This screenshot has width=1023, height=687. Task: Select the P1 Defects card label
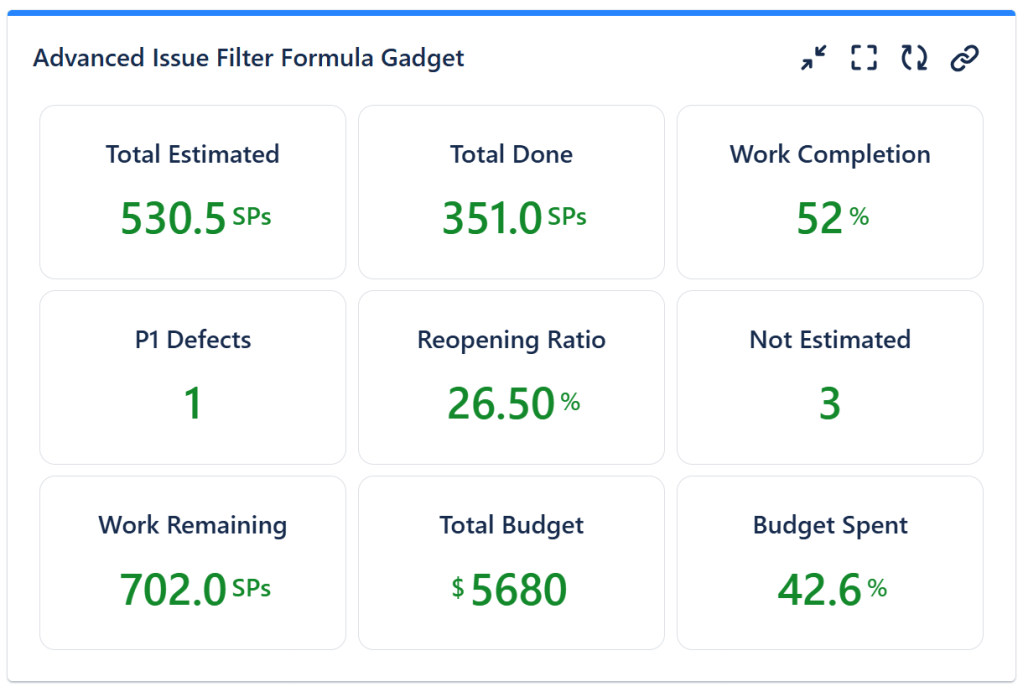coord(192,340)
